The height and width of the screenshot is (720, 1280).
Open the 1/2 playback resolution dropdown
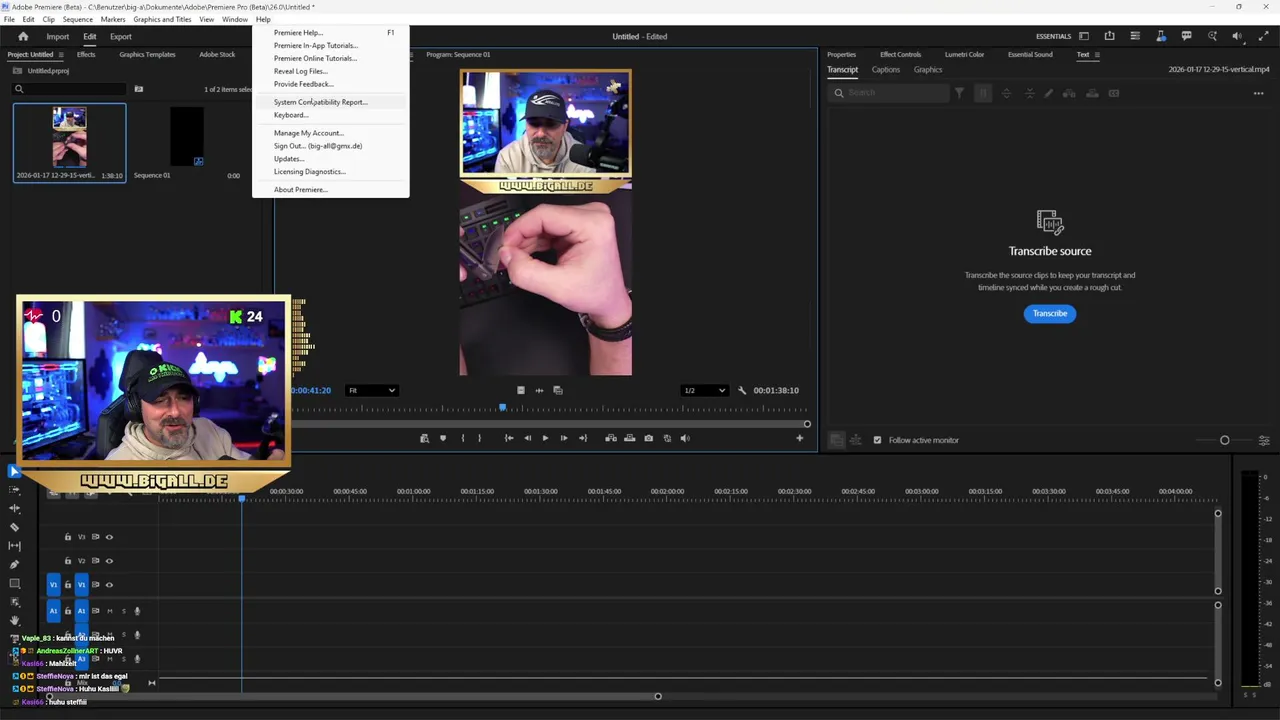703,390
